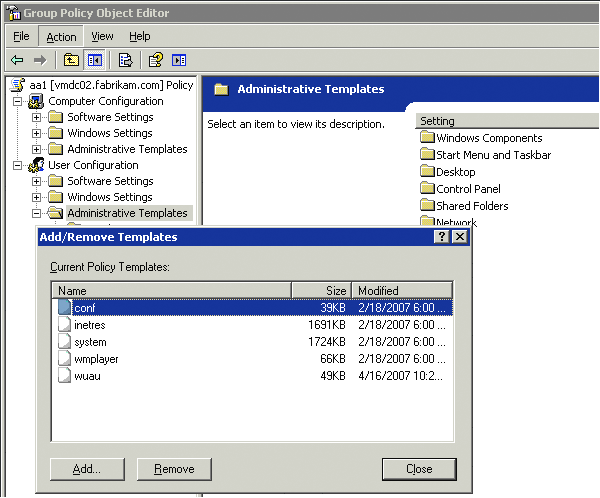Open the Action menu

(x=61, y=37)
